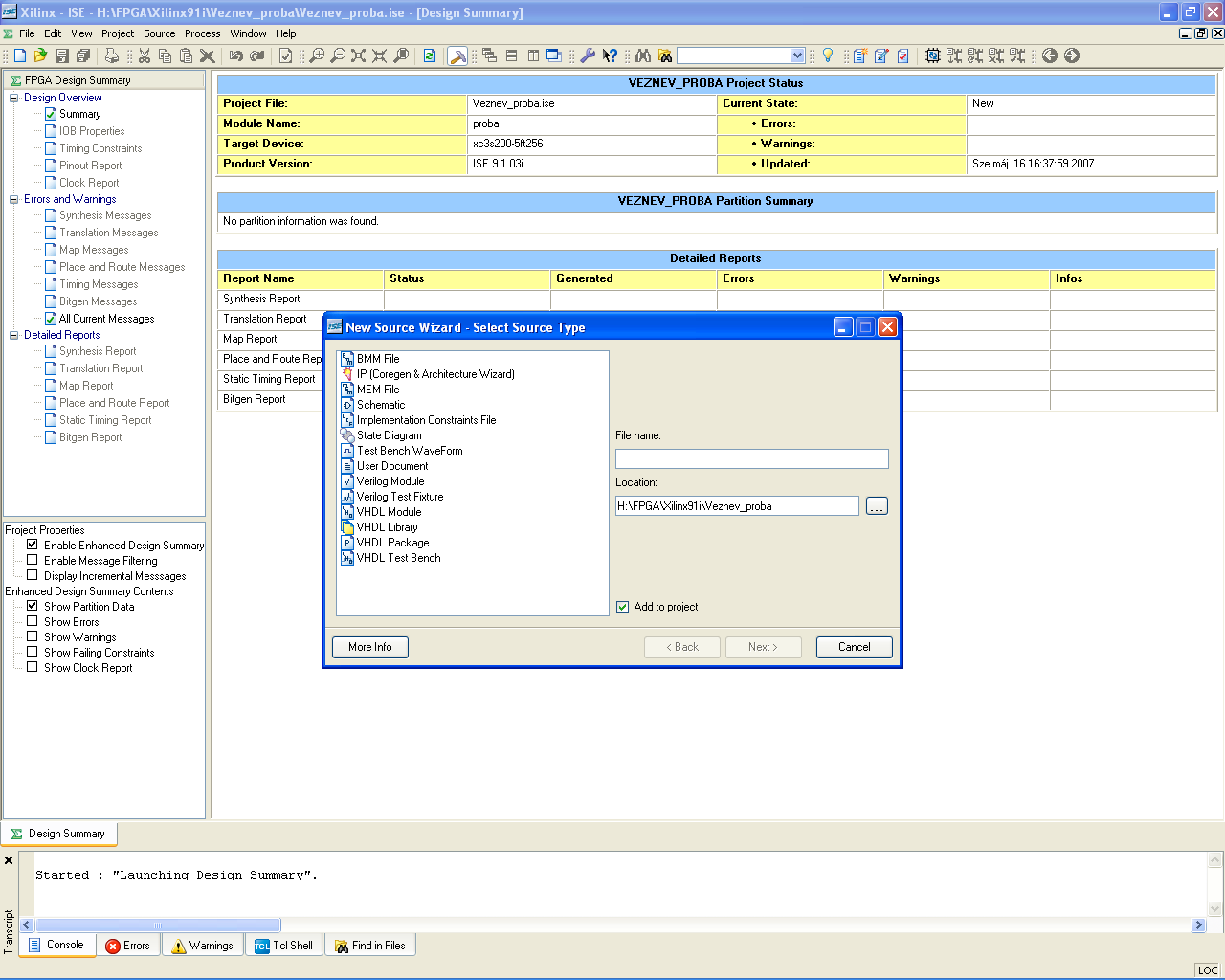Screen dimensions: 1225x980
Task: Select All Current Messages tree item
Action: (x=106, y=319)
